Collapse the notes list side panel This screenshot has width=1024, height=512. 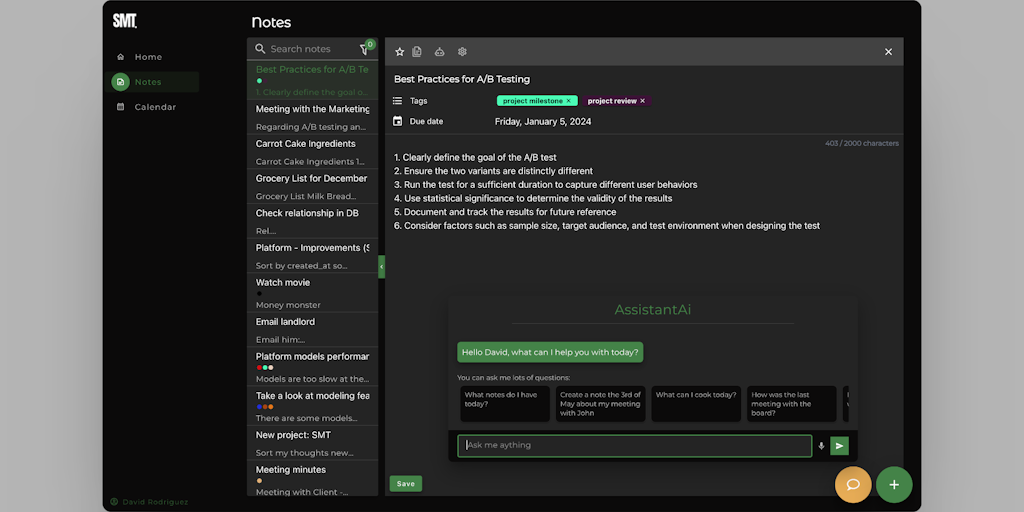tap(381, 267)
